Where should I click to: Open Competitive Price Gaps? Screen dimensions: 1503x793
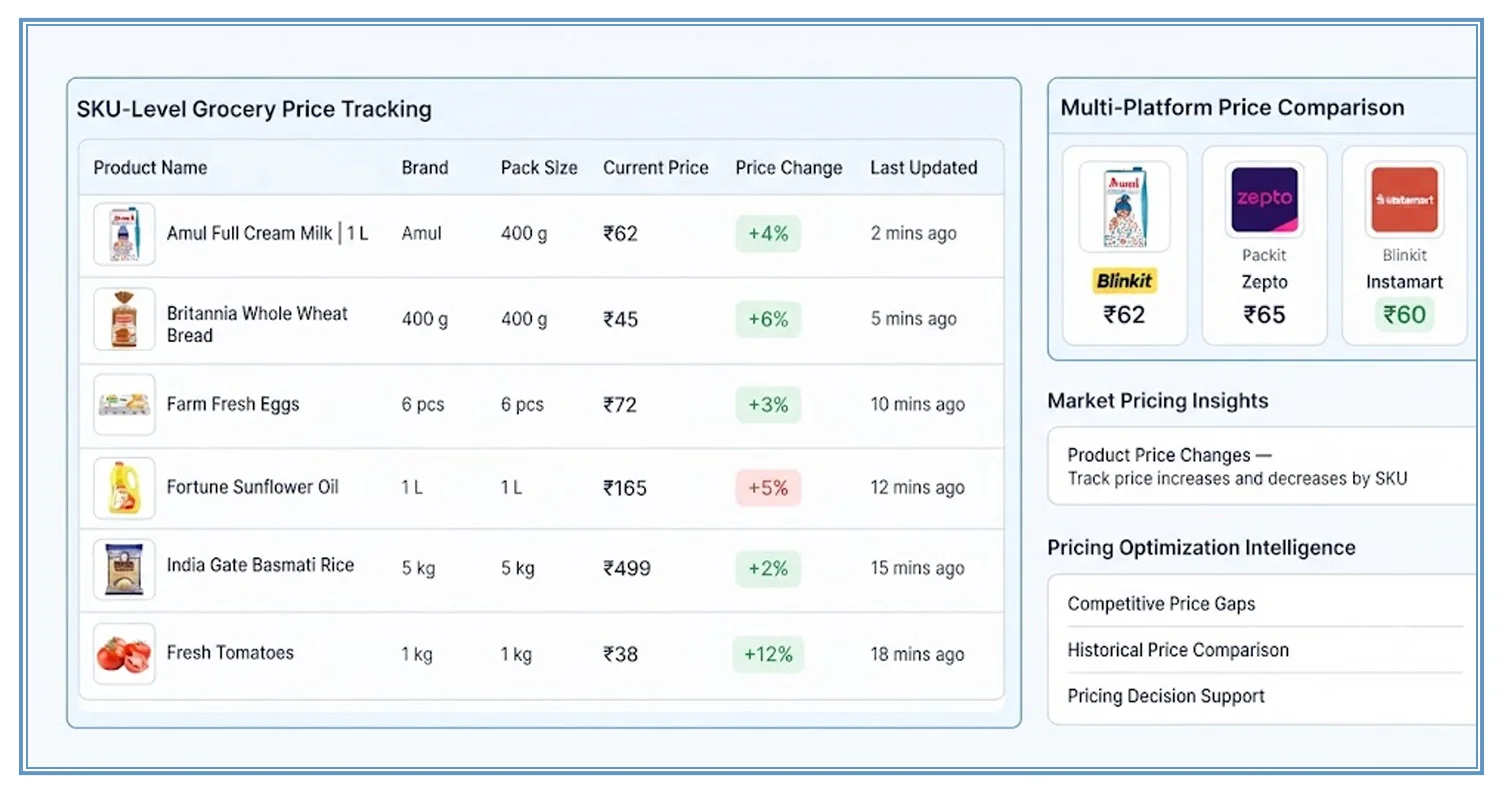[1161, 604]
